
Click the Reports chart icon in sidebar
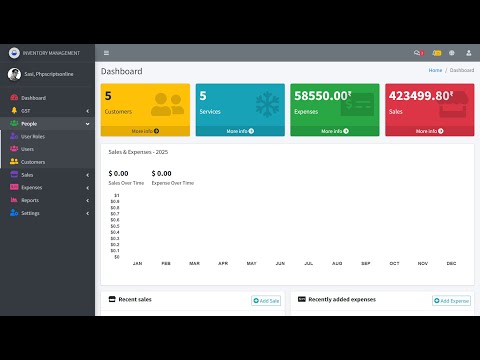[14, 200]
